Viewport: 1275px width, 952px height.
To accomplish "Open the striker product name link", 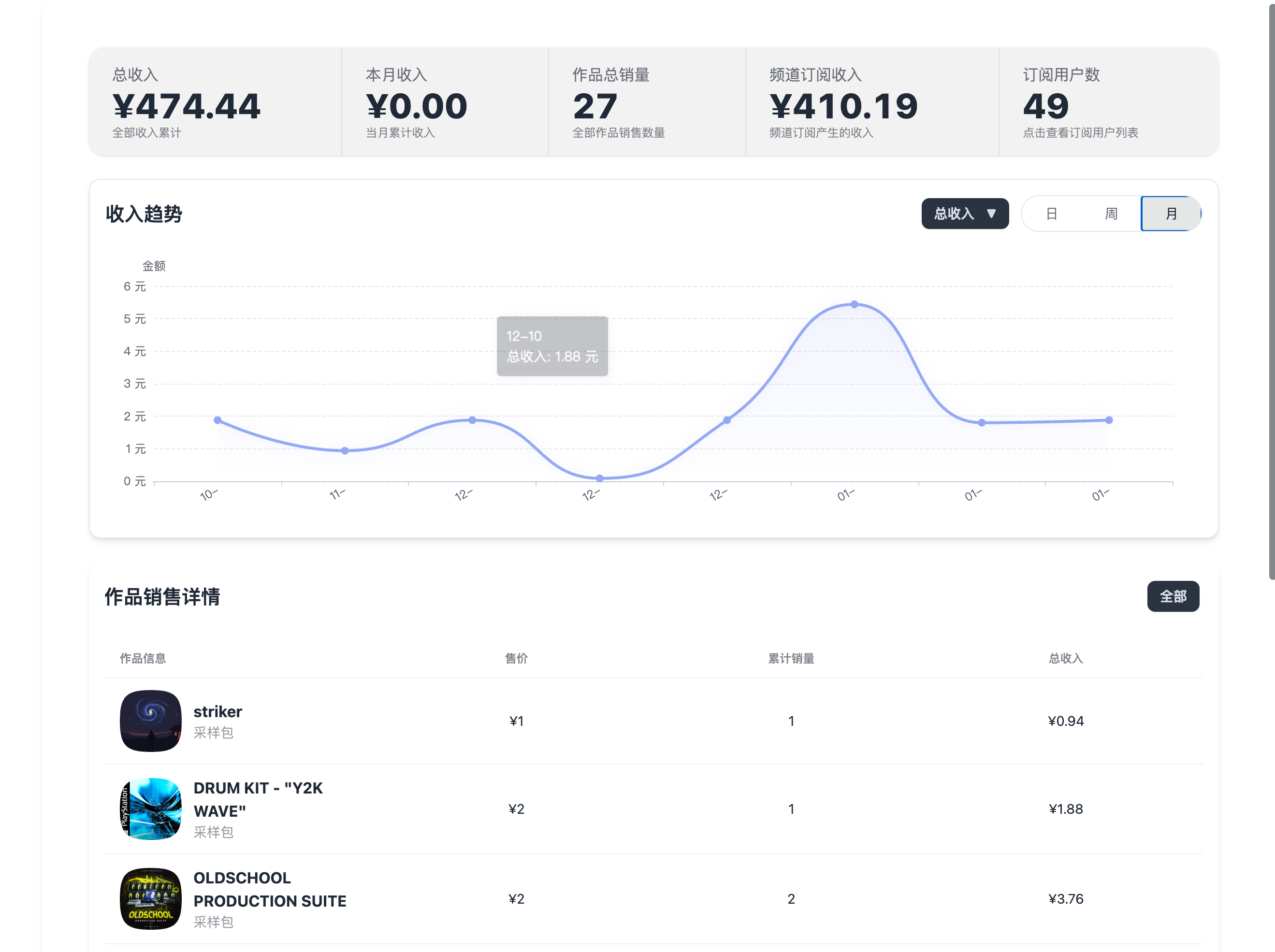I will 218,711.
